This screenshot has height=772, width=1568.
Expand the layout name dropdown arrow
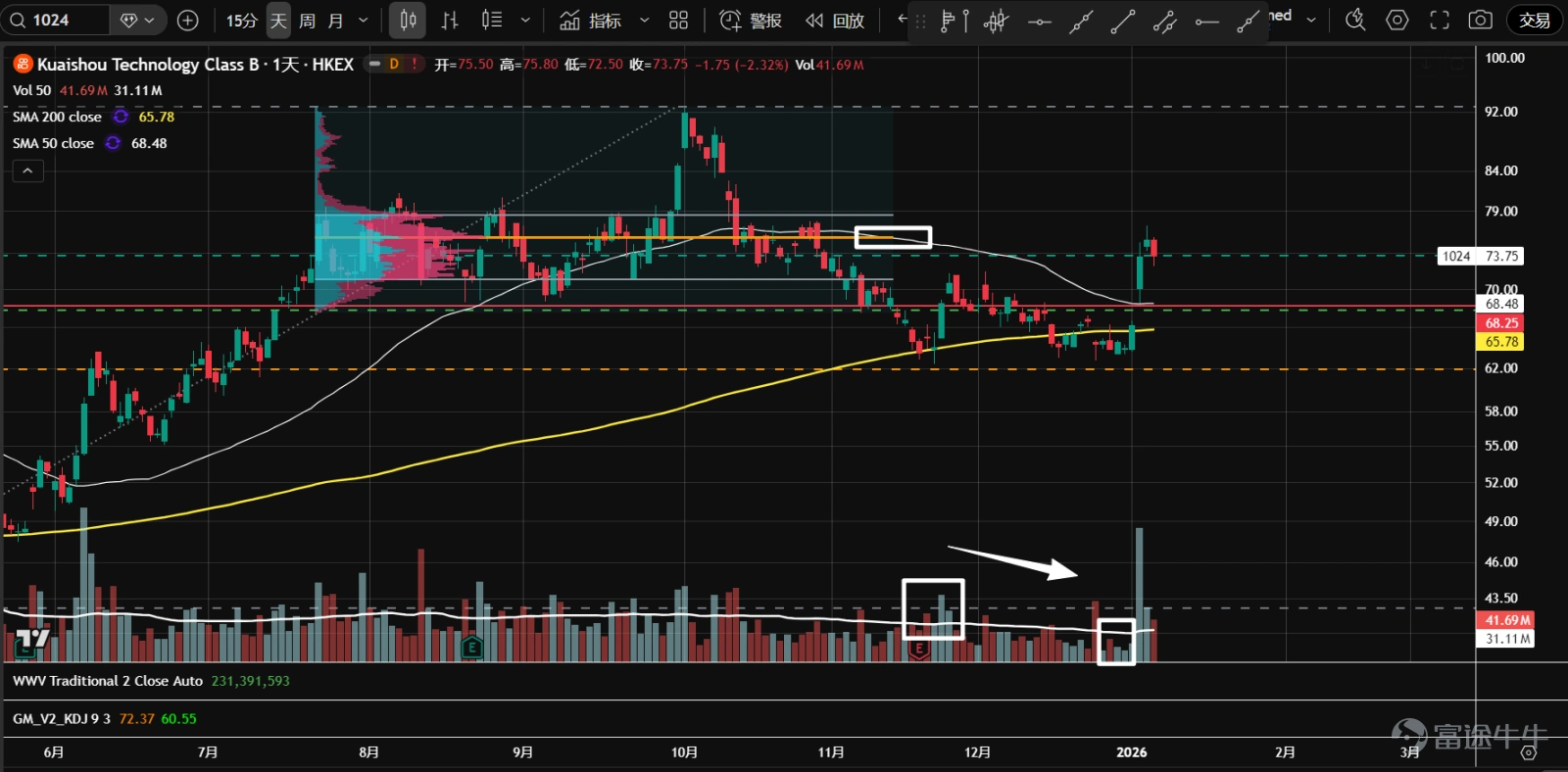(x=1311, y=20)
